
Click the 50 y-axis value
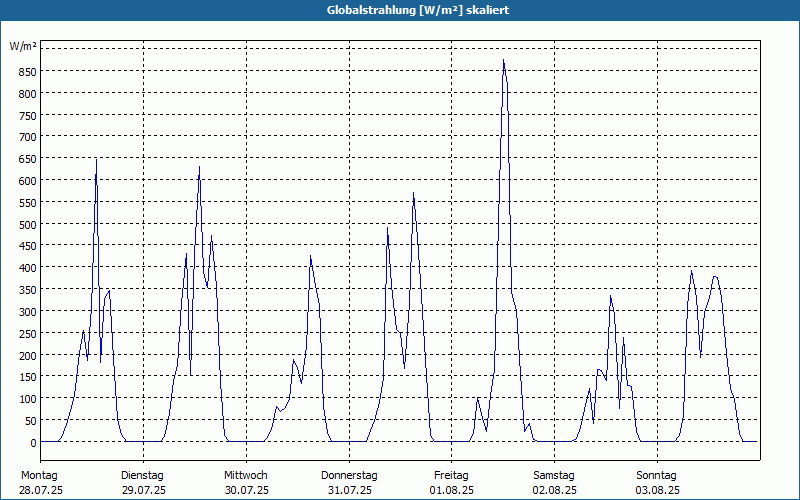pos(31,421)
